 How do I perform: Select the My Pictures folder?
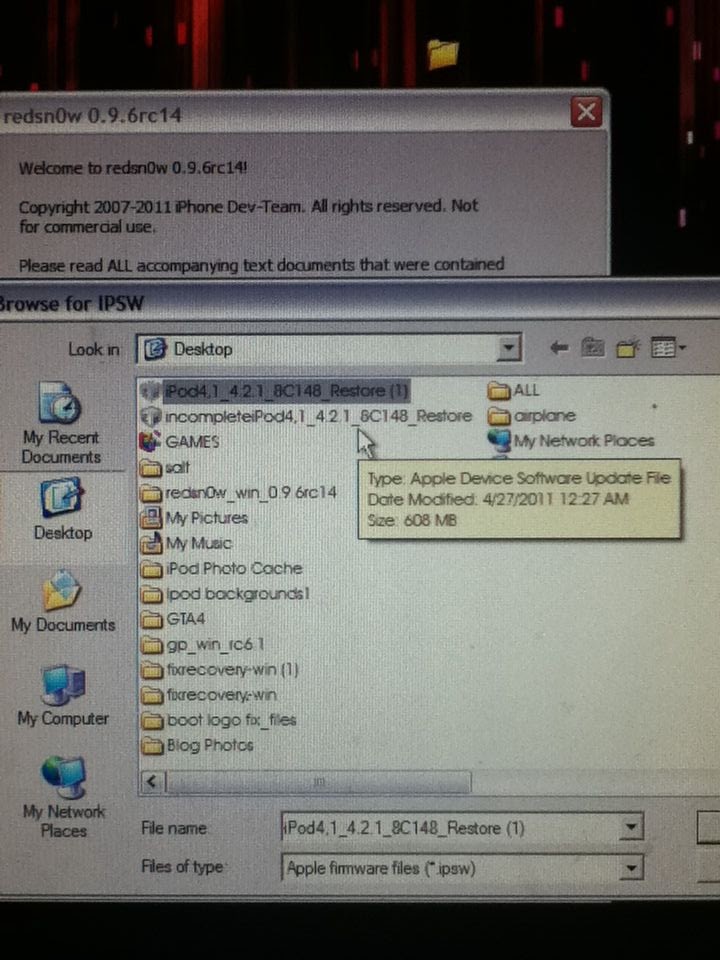(195, 519)
